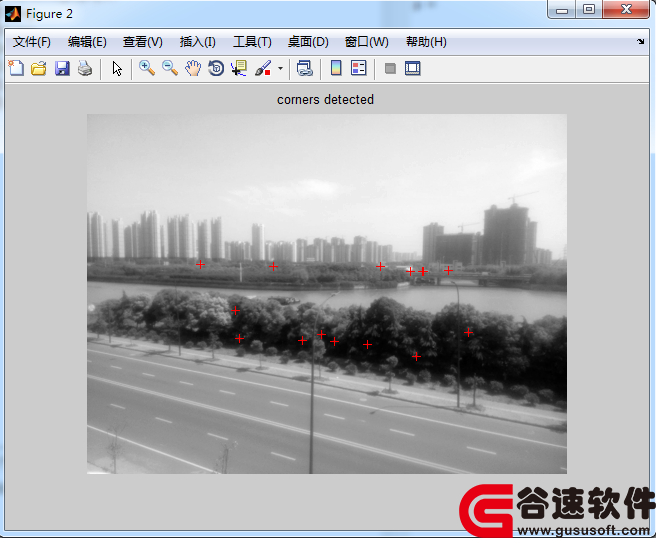Open the 工具(T) menu
Viewport: 656px width, 538px height.
tap(252, 42)
